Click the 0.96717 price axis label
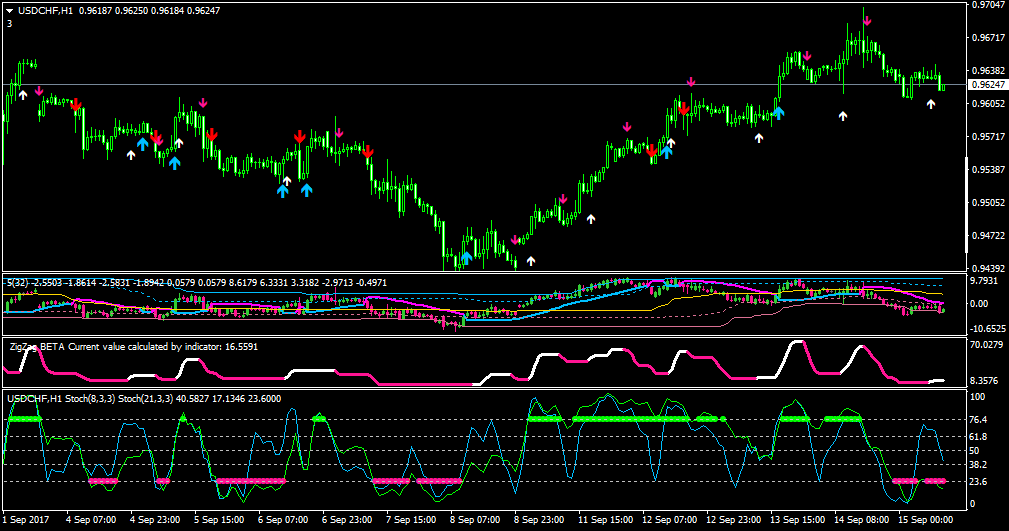Screen dimensions: 1009x531 pyautogui.click(x=988, y=38)
